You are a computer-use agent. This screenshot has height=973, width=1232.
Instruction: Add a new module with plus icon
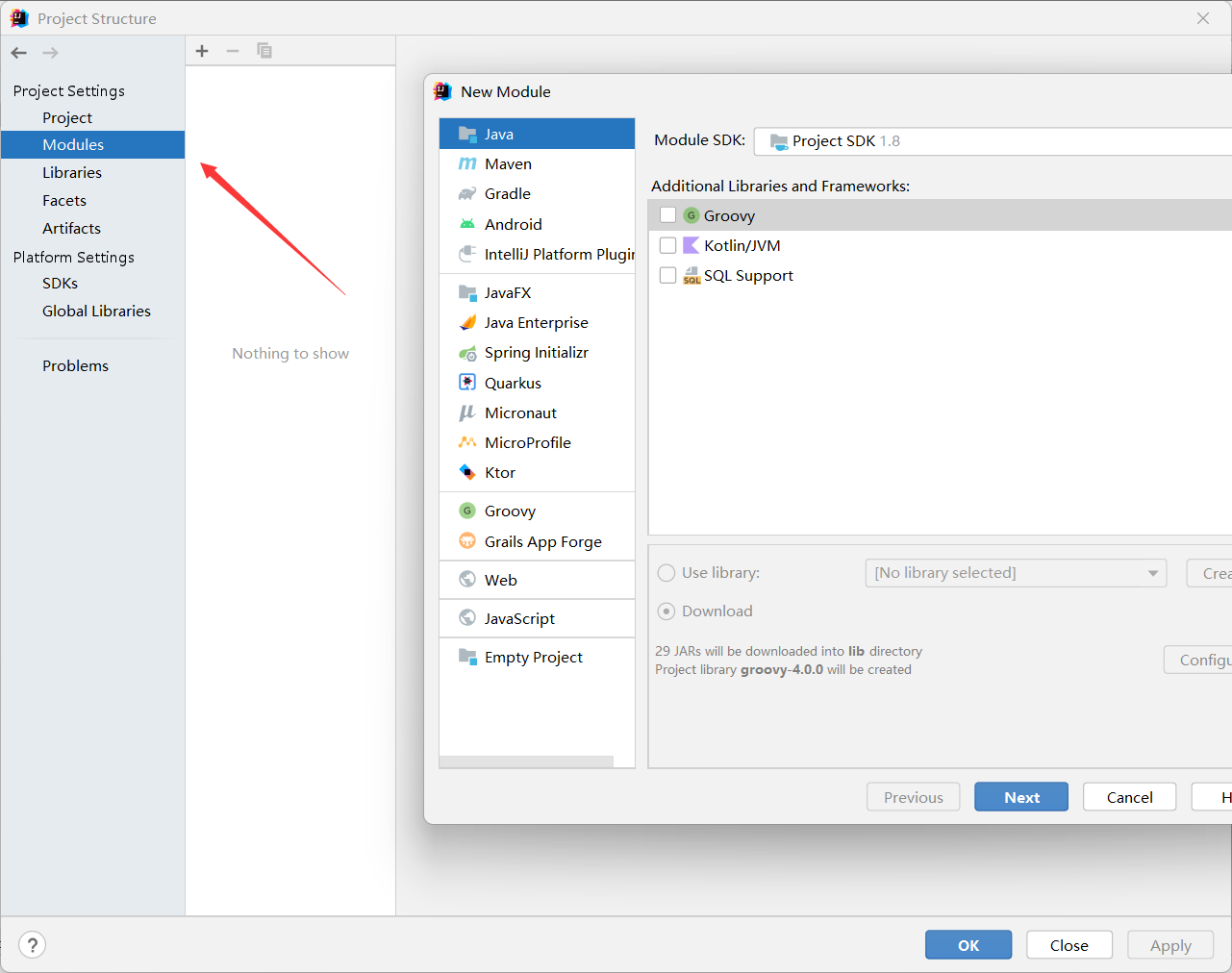[x=202, y=51]
